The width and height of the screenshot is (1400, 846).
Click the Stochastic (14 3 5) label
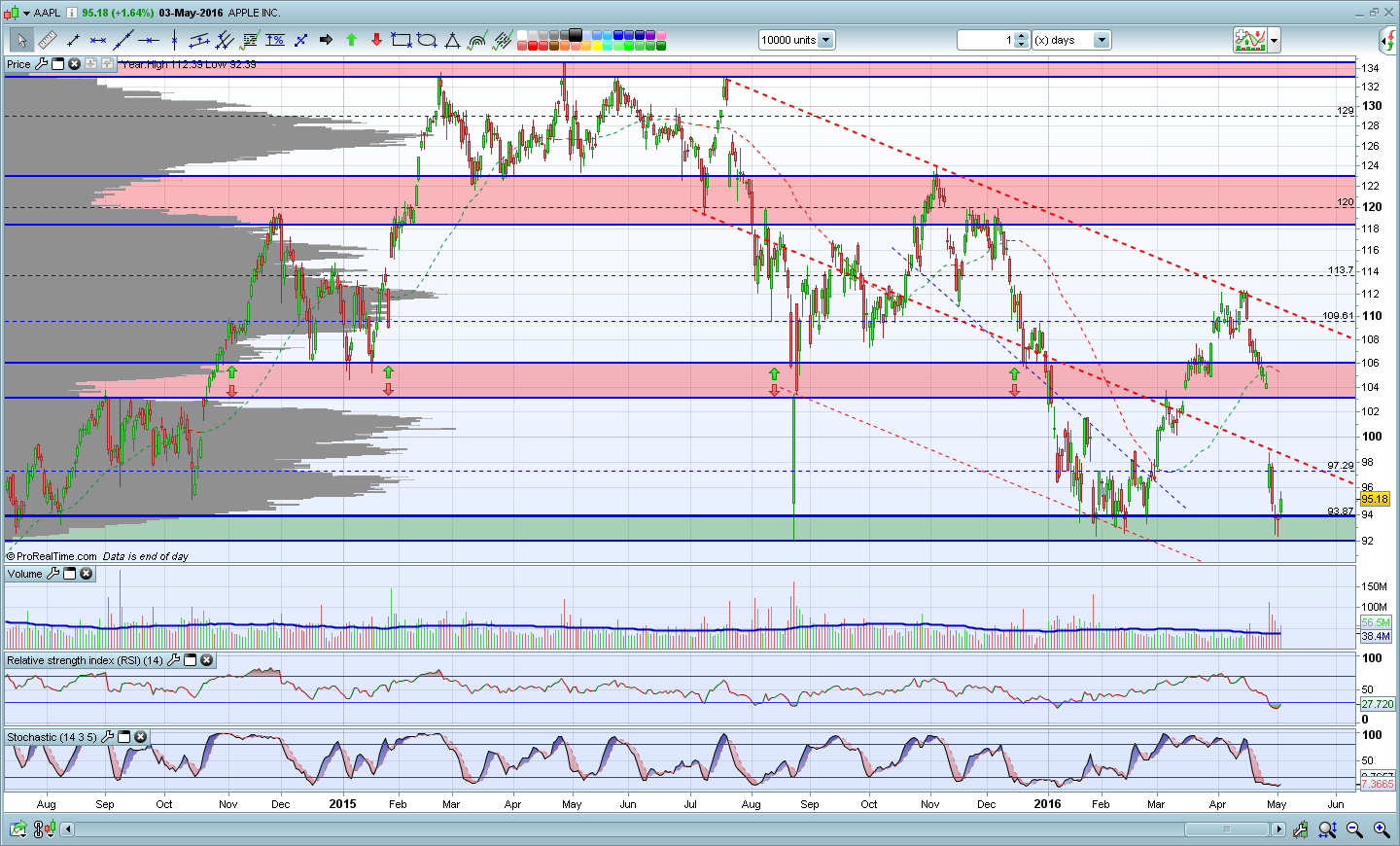52,737
